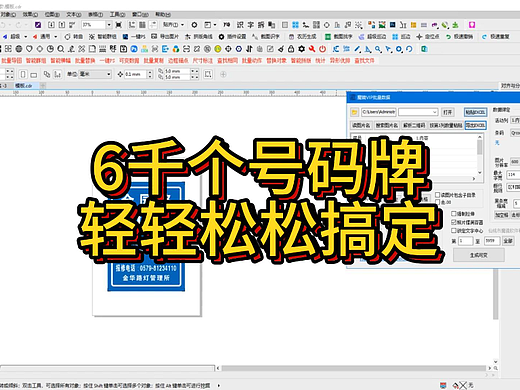
Task: Increase the nudge distance stepper
Action: coord(150,72)
